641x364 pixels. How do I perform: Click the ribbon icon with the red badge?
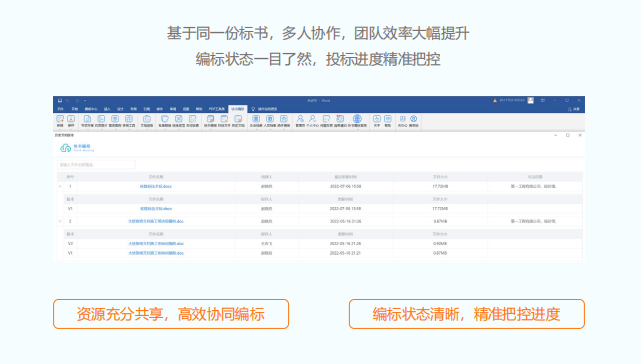pos(340,119)
